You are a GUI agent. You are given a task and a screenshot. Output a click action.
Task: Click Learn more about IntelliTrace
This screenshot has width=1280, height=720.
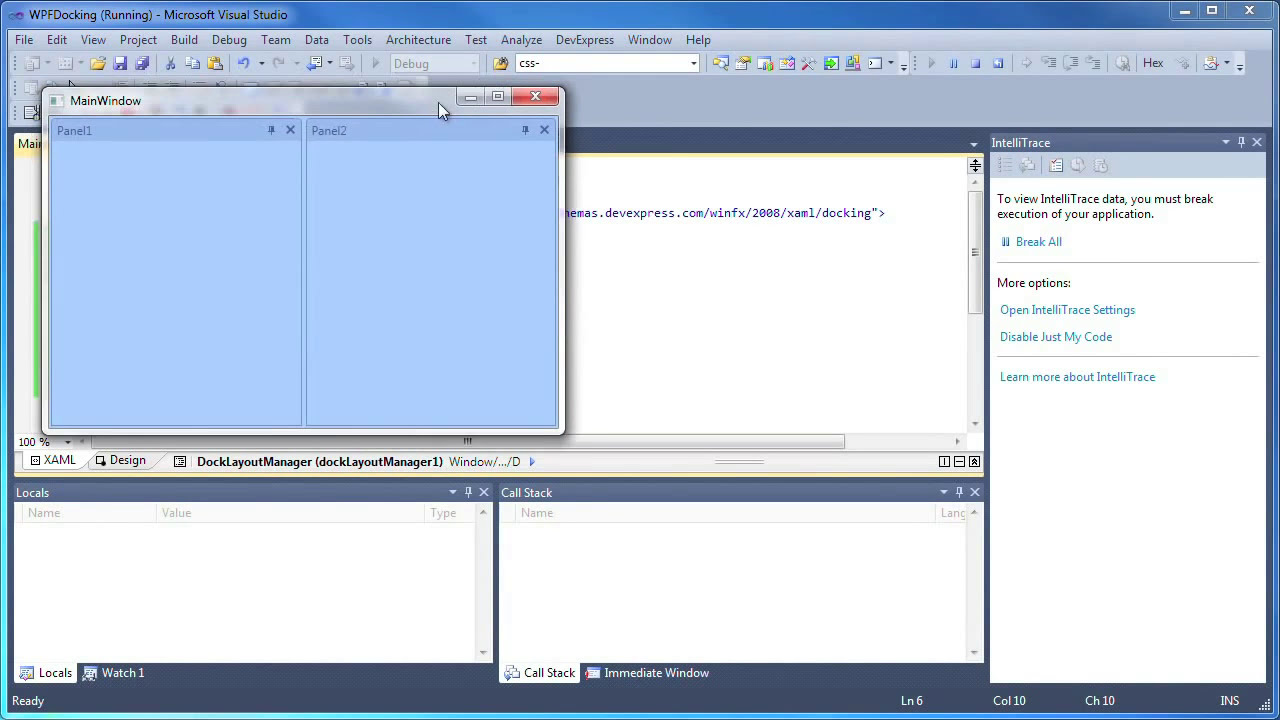(x=1077, y=377)
